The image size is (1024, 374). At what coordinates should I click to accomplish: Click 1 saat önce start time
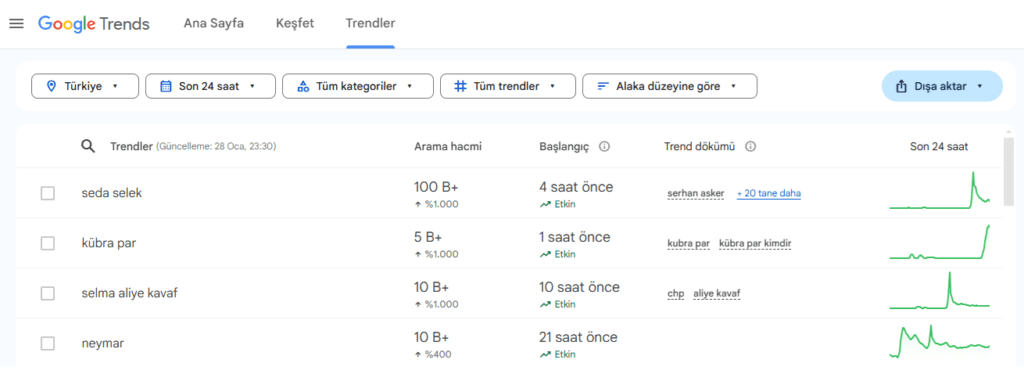(575, 237)
